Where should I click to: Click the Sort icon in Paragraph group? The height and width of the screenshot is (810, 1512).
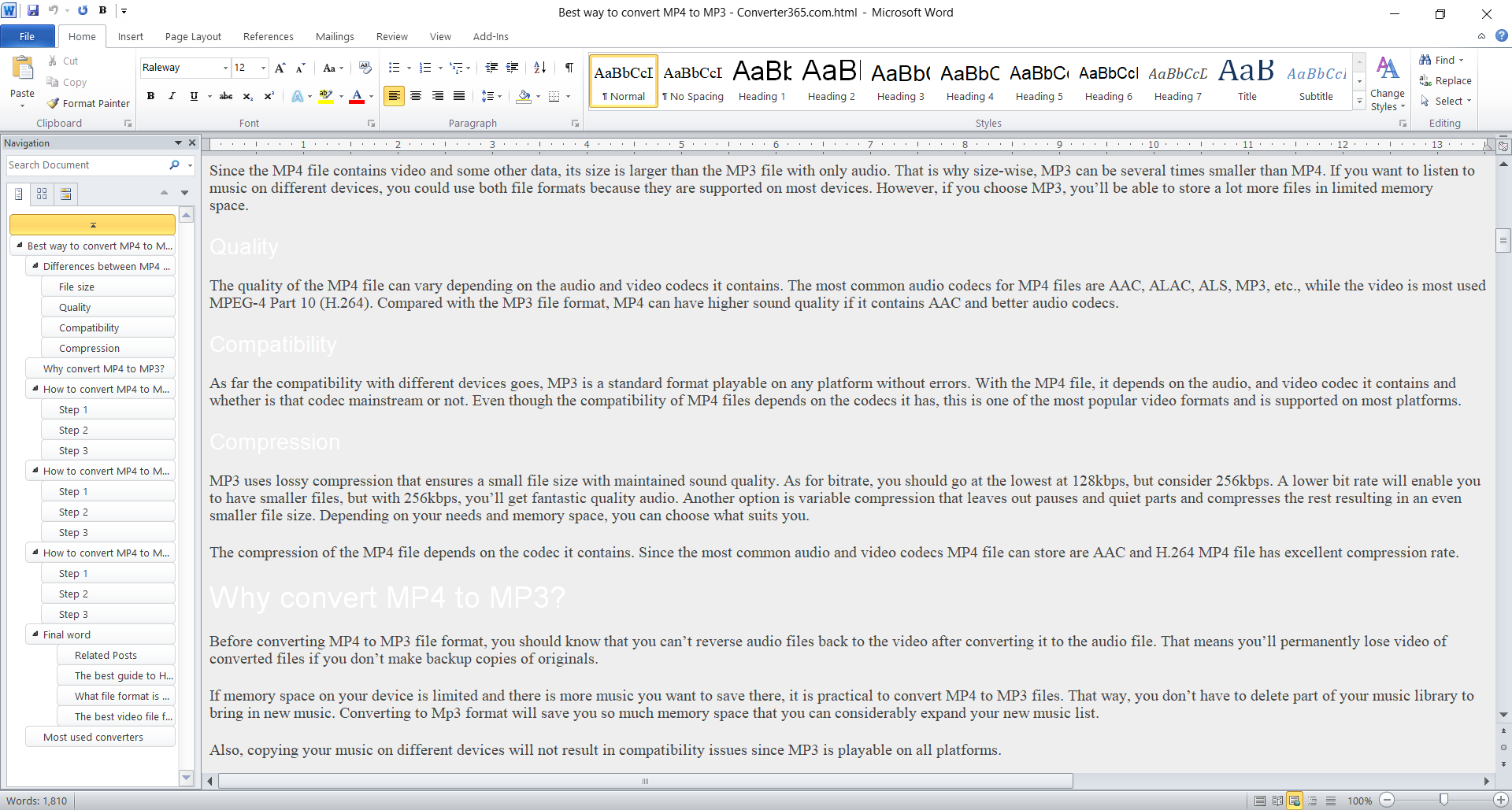539,68
